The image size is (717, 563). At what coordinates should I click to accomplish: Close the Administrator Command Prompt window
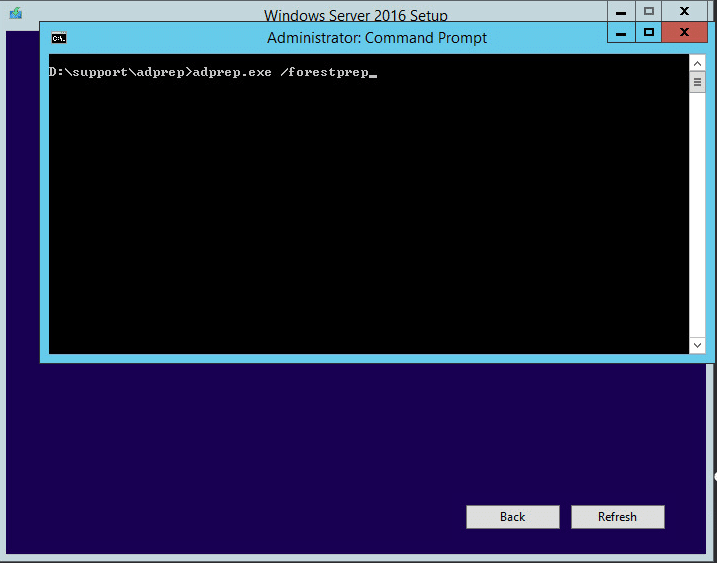click(684, 32)
